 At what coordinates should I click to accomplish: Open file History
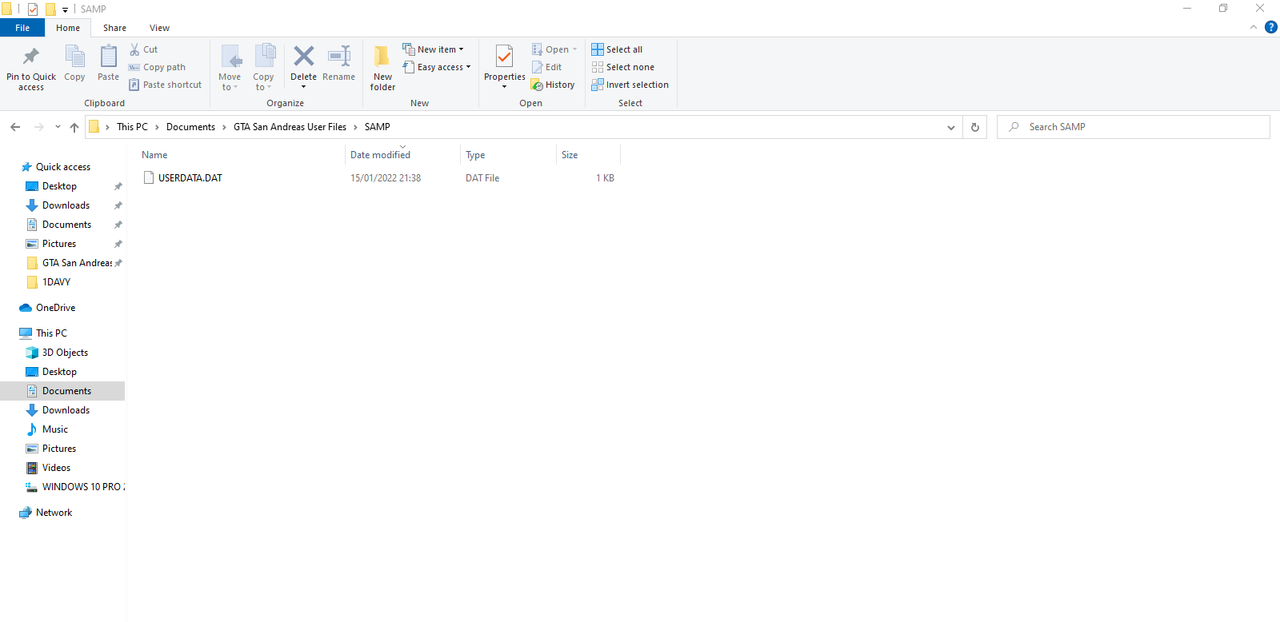tap(553, 85)
